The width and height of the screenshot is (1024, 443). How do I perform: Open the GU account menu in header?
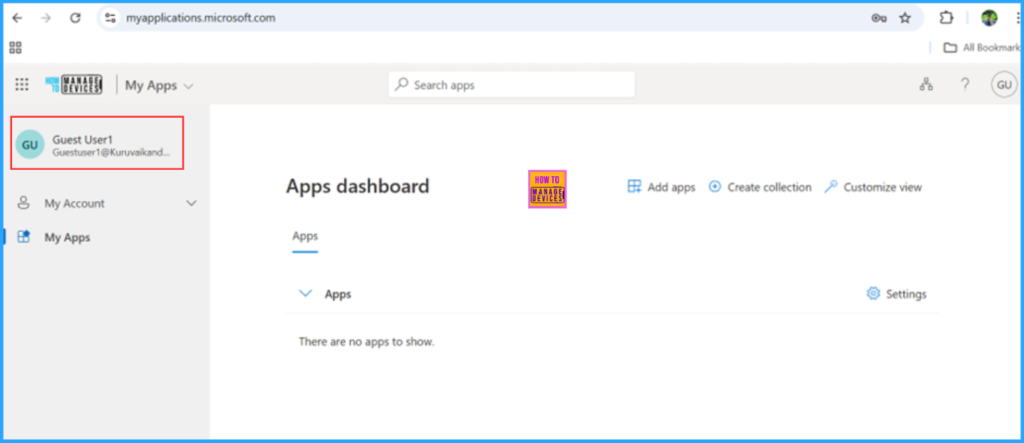[1004, 85]
